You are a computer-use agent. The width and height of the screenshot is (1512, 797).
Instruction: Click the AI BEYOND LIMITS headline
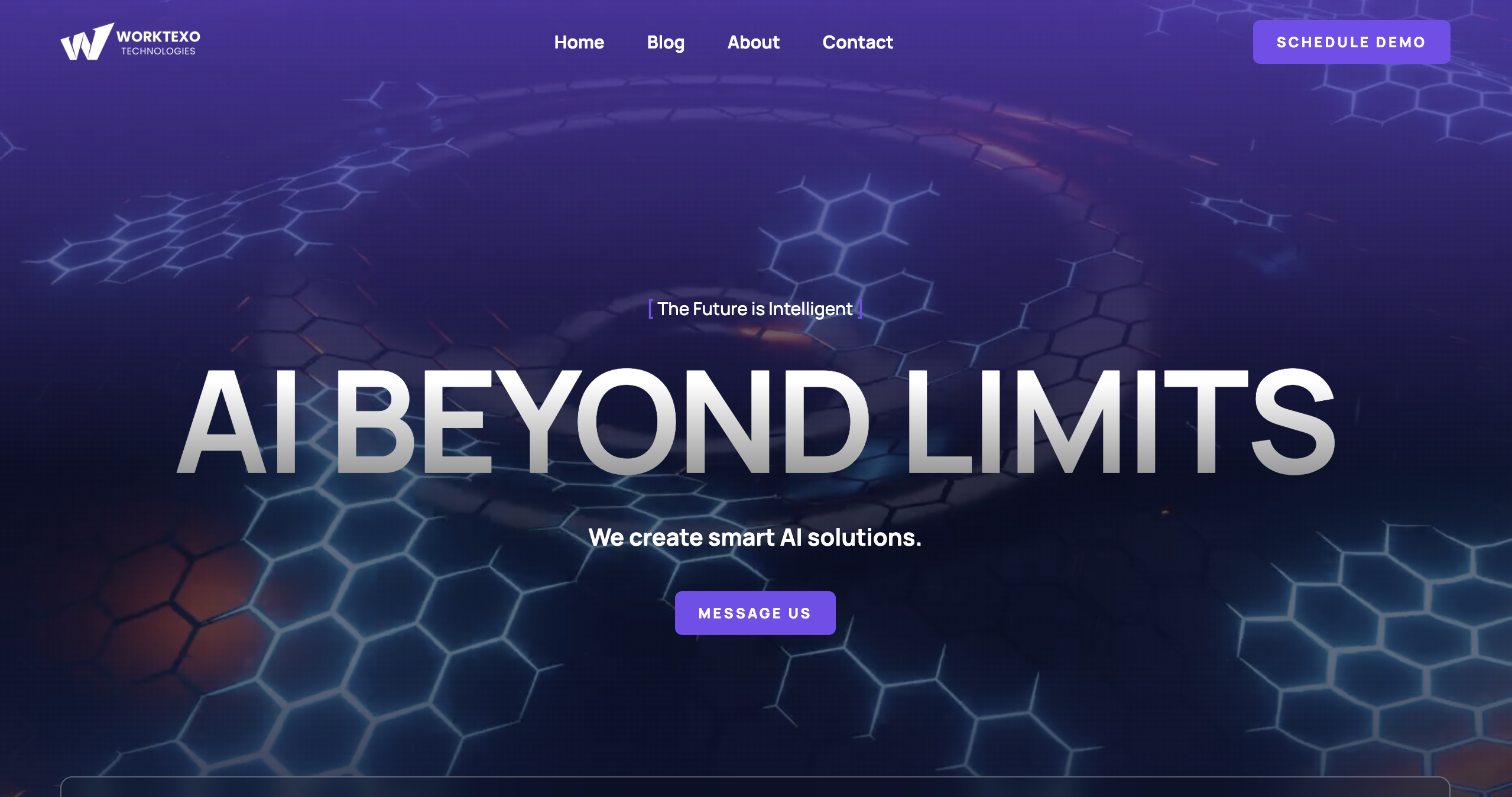(755, 421)
